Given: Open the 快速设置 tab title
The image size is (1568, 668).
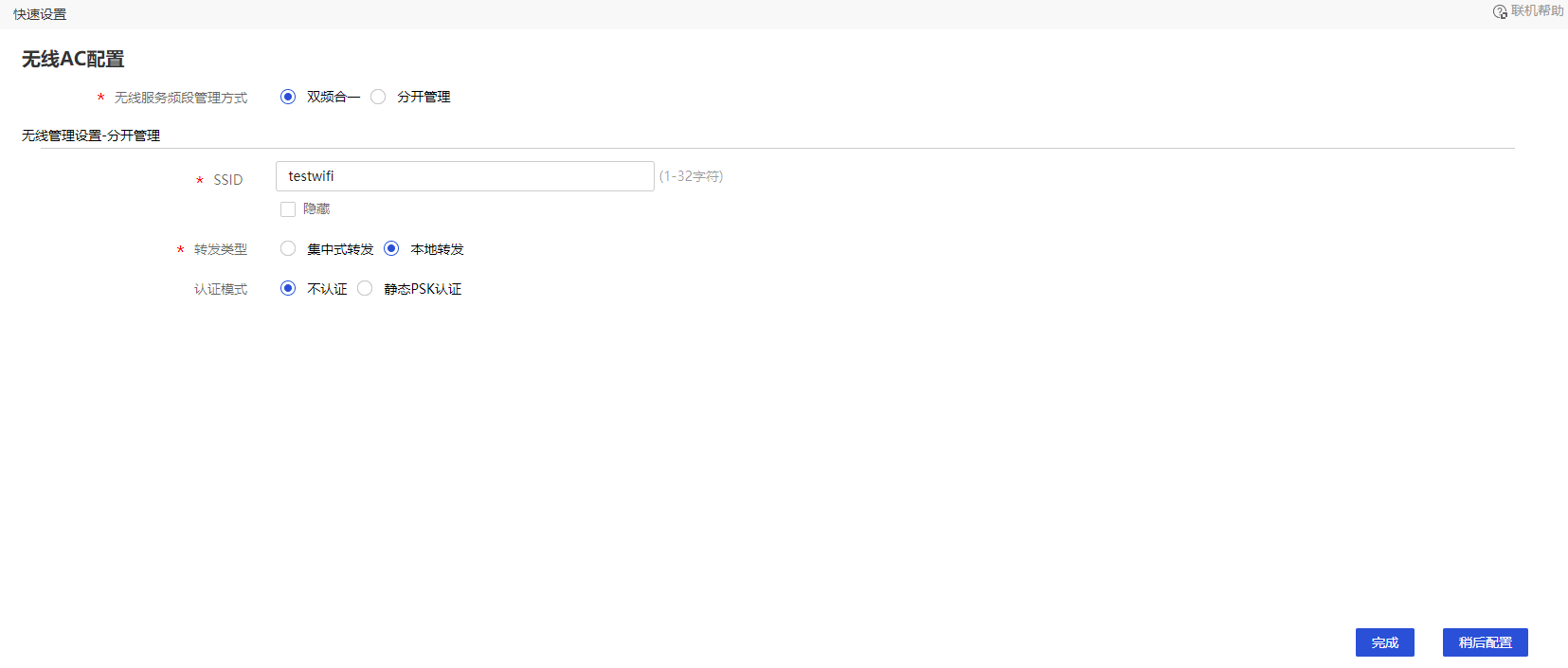Looking at the screenshot, I should click(40, 14).
